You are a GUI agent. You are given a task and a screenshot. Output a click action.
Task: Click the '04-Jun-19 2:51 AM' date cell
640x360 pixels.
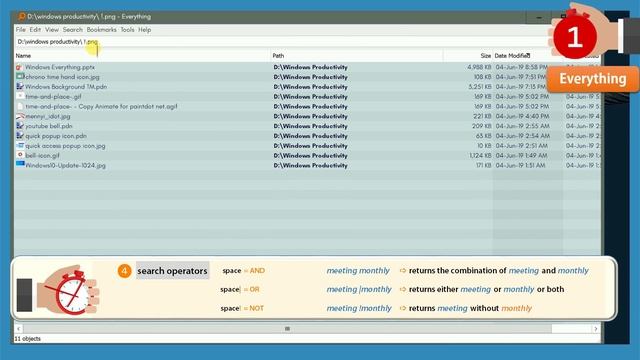coord(521,146)
